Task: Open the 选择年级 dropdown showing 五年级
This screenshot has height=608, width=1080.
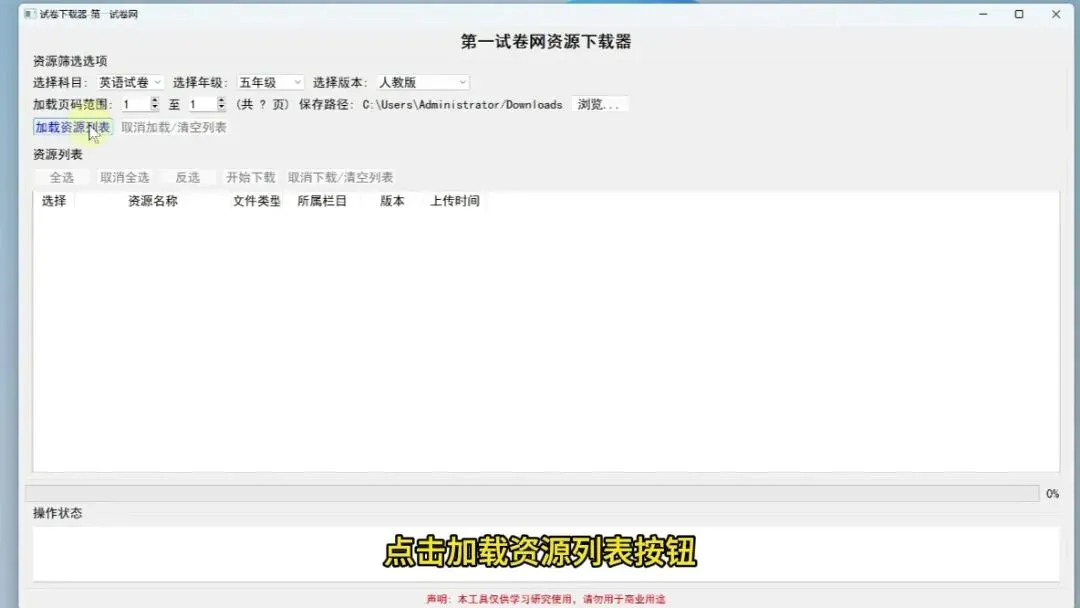Action: [x=269, y=83]
